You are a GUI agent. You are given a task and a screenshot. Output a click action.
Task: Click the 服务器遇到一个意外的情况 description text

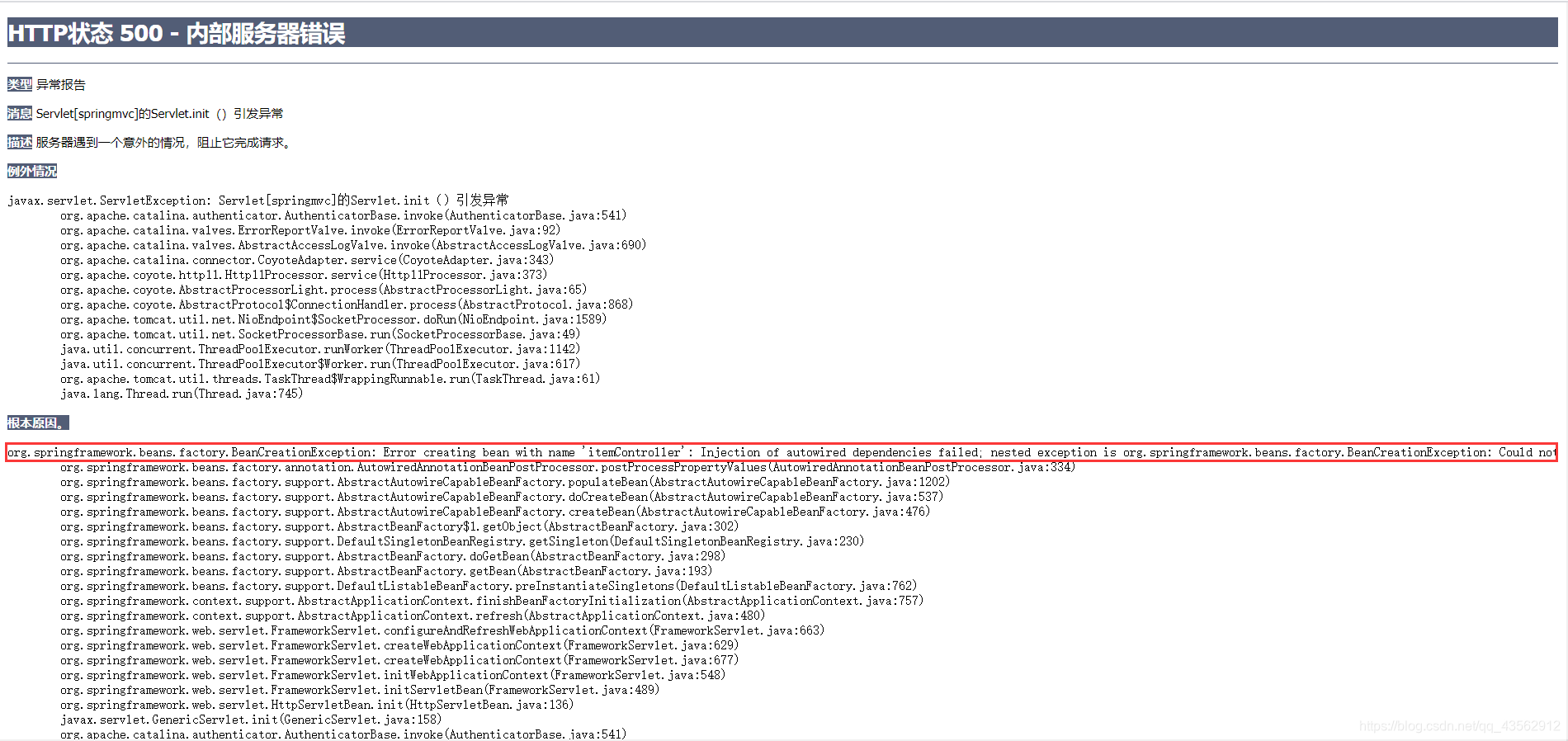click(x=163, y=142)
